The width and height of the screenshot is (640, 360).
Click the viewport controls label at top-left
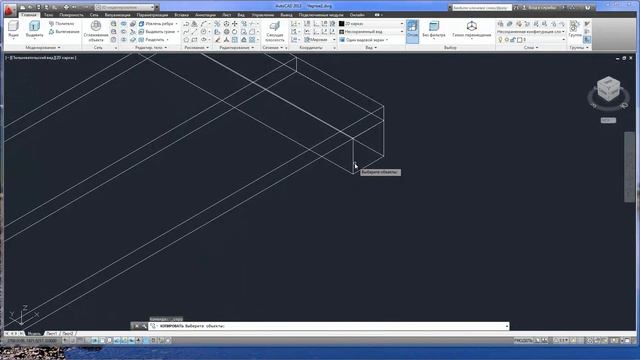41,58
